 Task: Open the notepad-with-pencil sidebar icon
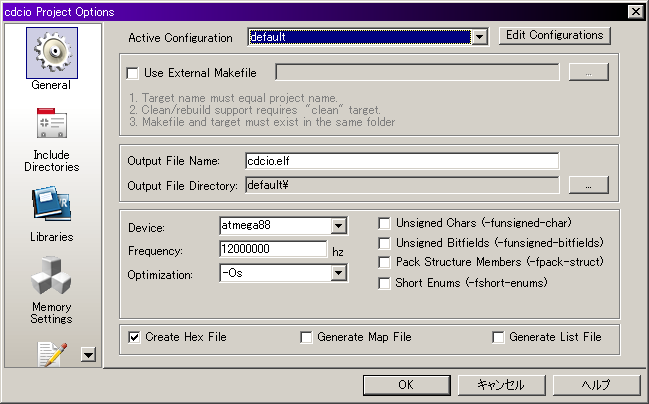click(x=52, y=354)
